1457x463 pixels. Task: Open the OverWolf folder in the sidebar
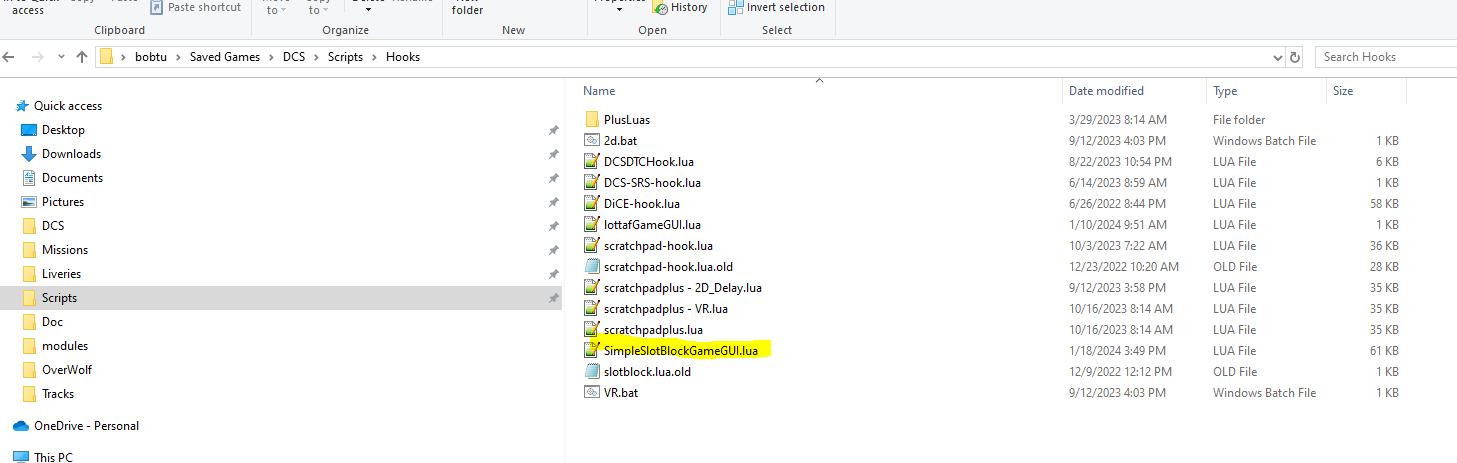(x=66, y=370)
